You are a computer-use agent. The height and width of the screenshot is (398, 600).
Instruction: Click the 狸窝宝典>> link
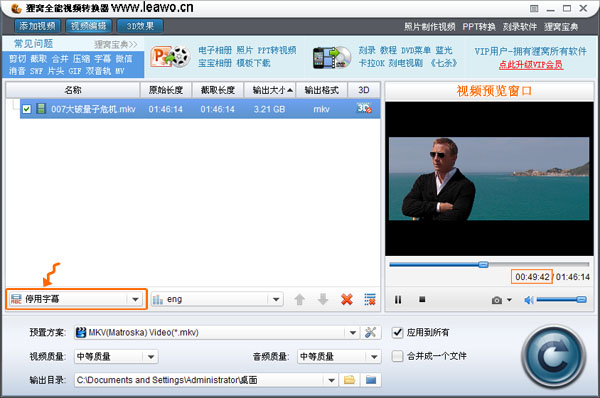116,44
